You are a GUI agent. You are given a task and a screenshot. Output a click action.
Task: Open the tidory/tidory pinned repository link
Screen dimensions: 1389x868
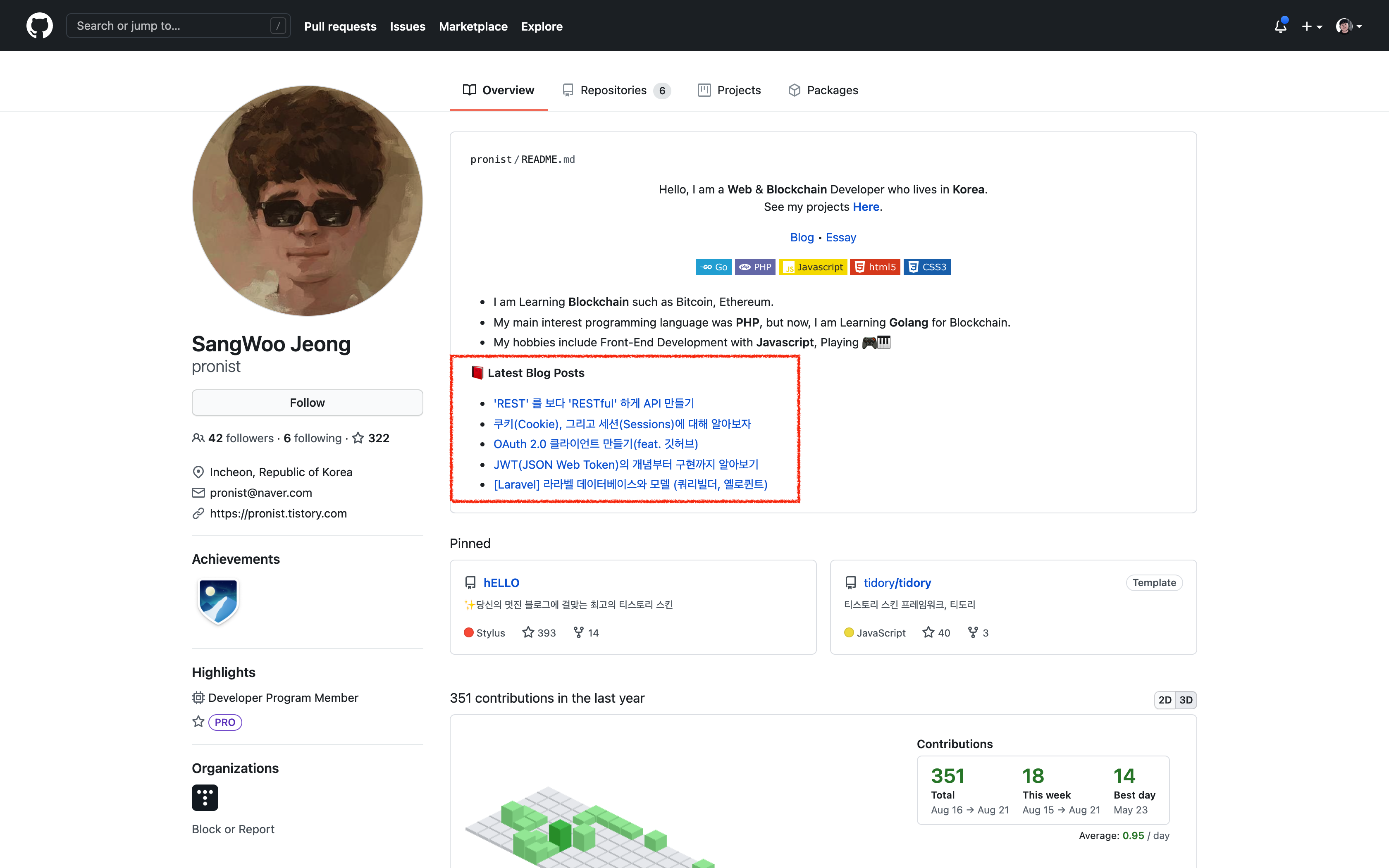click(897, 583)
